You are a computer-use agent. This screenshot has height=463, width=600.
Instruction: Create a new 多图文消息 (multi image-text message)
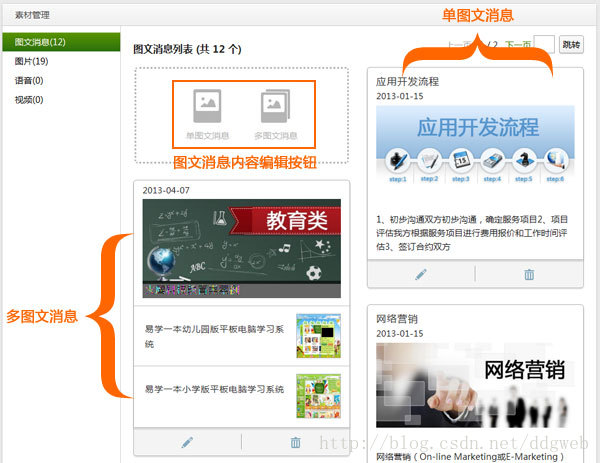pyautogui.click(x=276, y=114)
